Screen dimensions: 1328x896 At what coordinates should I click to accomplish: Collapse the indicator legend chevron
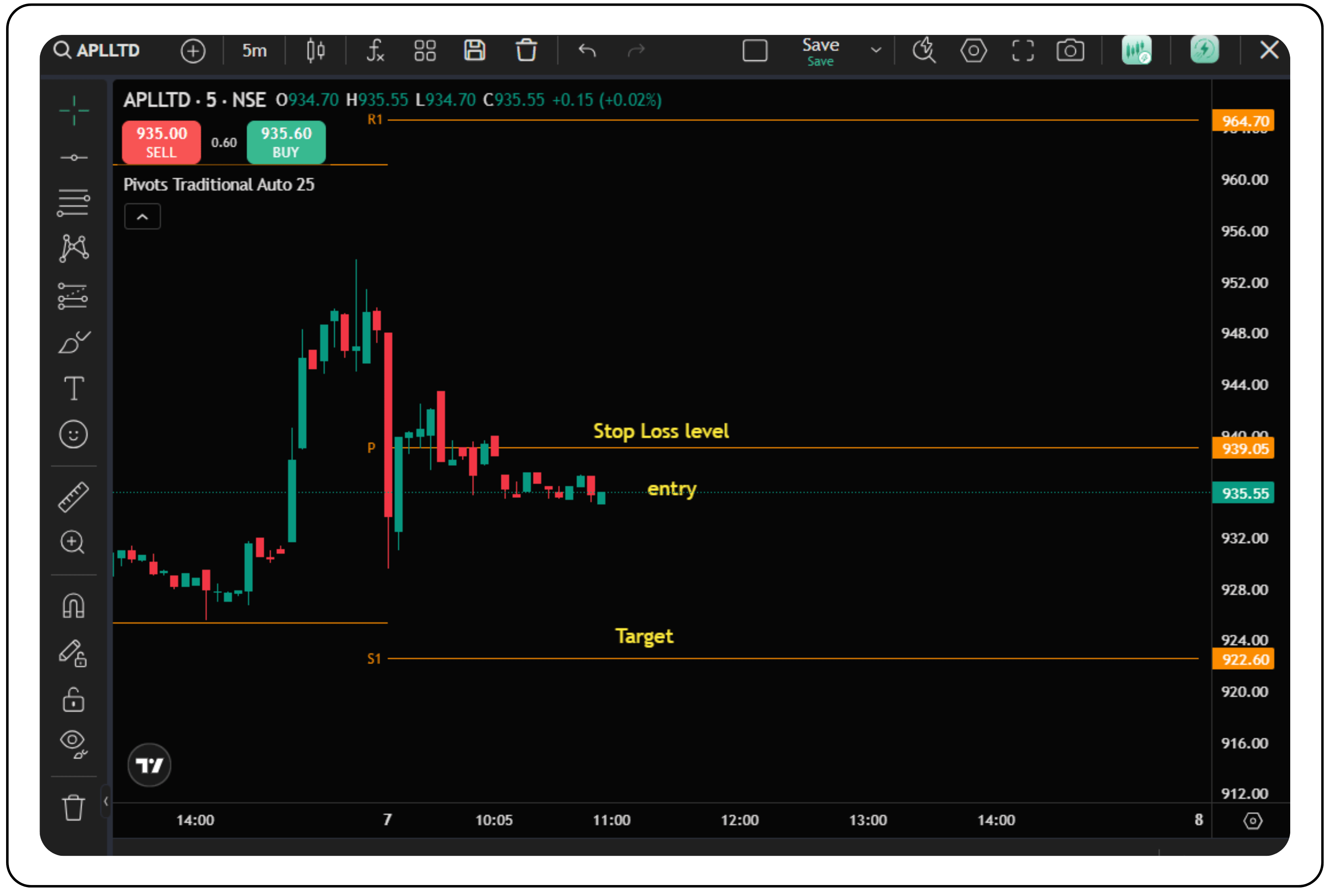(142, 216)
